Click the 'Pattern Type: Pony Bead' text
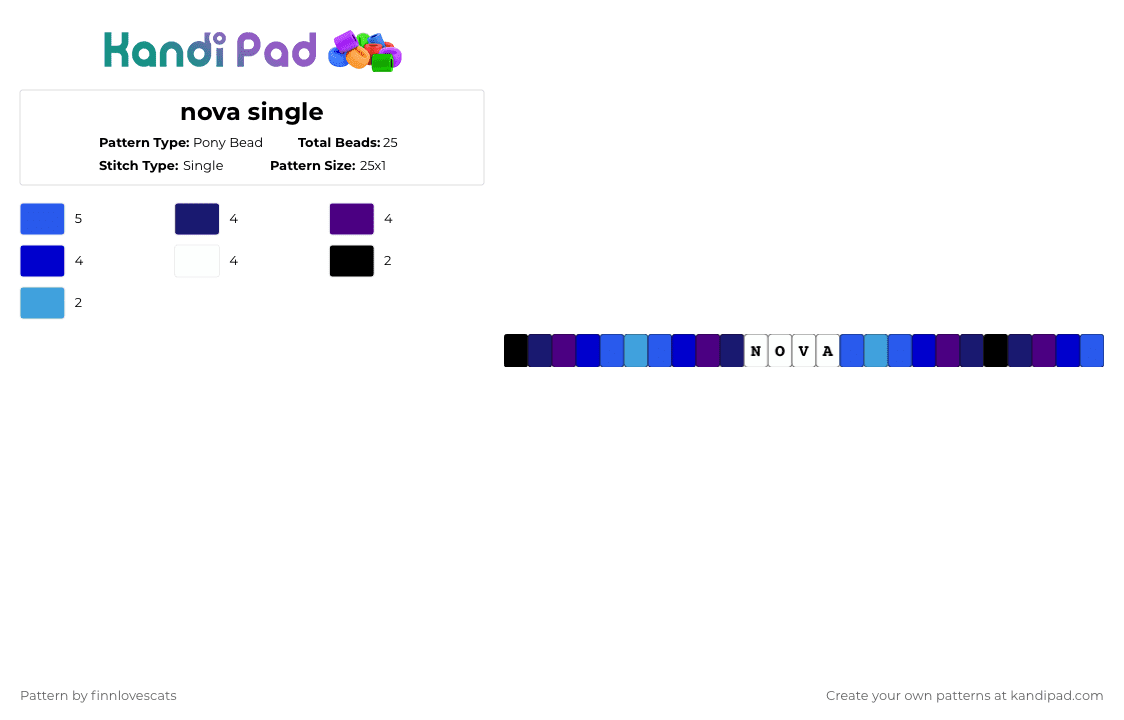The height and width of the screenshot is (720, 1124). (181, 143)
